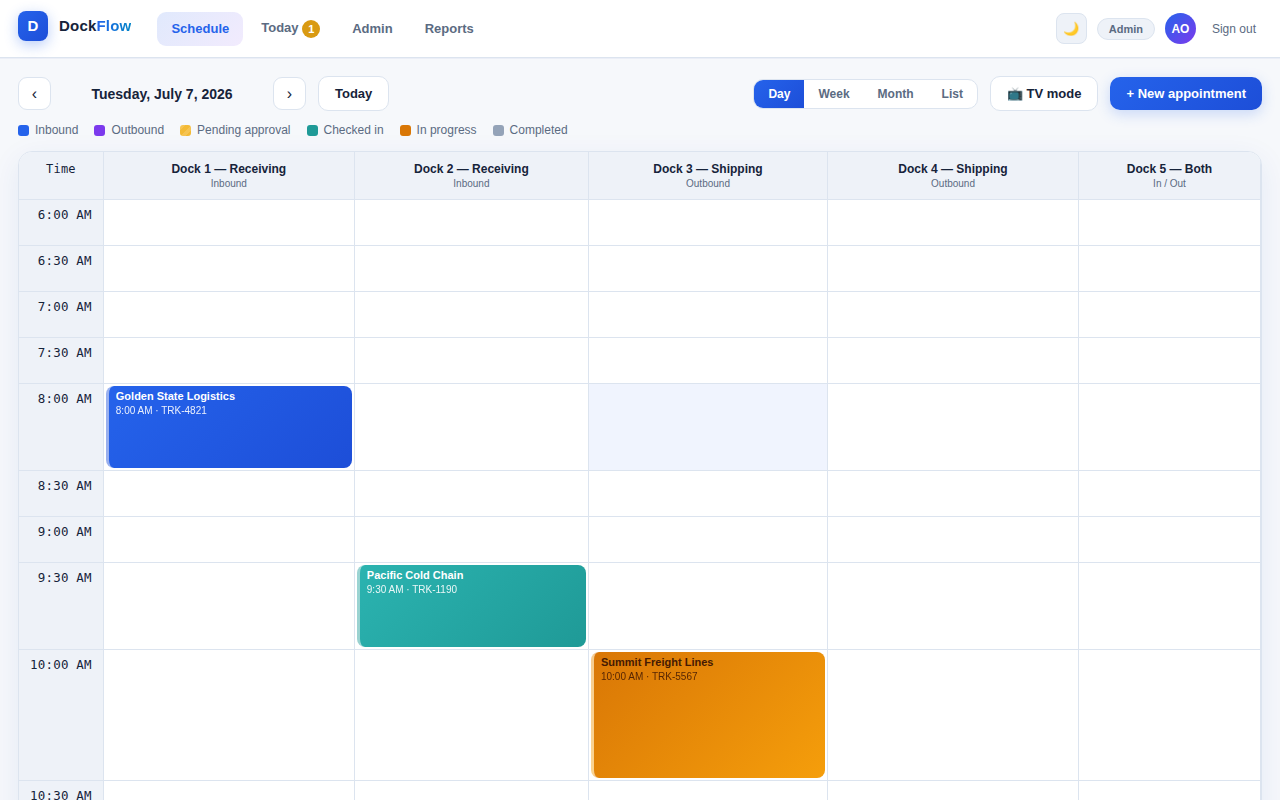Click the Outbound legend label
Screen dimensions: 1280x800
pyautogui.click(x=137, y=130)
